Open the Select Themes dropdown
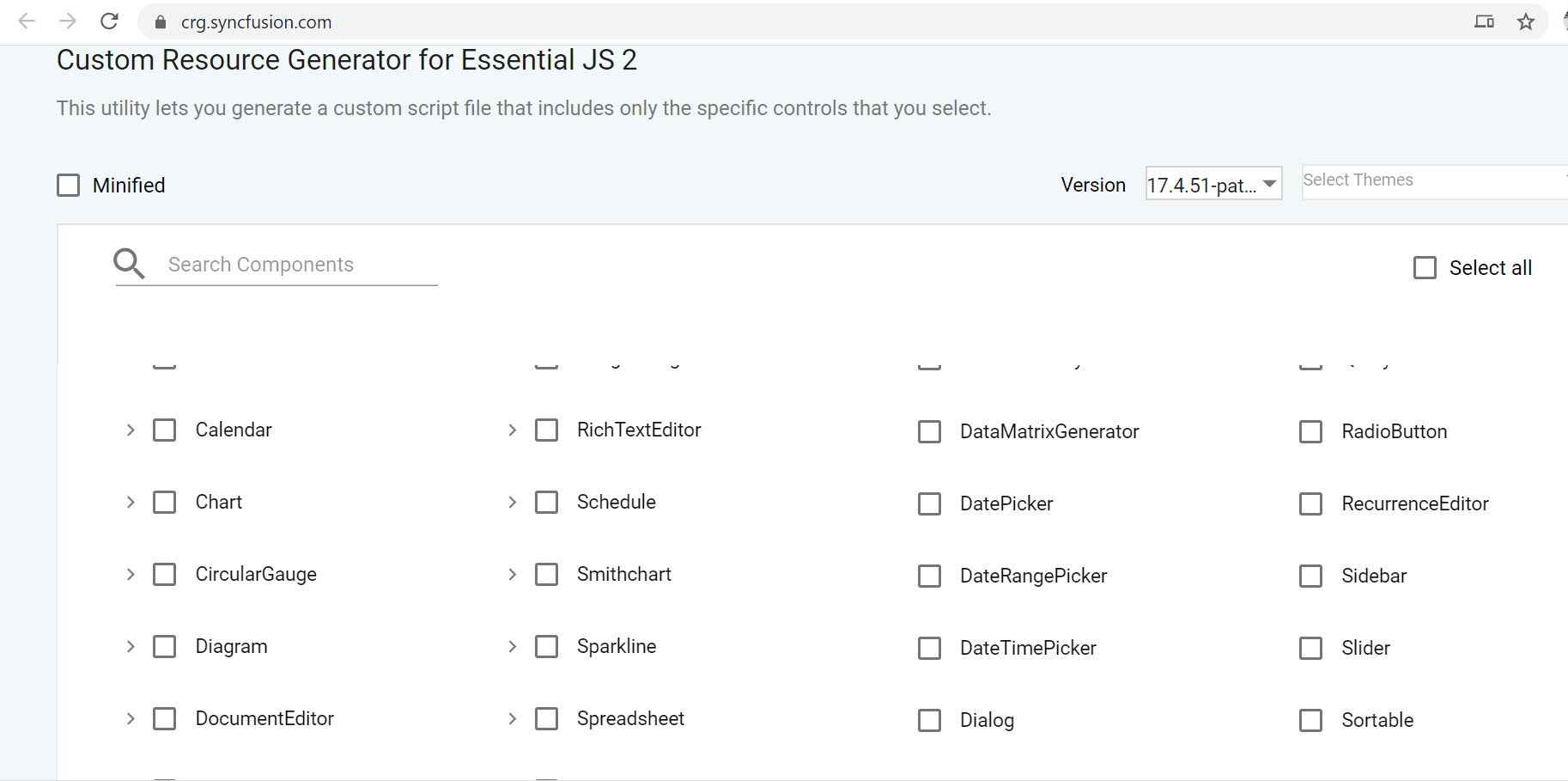 pyautogui.click(x=1432, y=180)
